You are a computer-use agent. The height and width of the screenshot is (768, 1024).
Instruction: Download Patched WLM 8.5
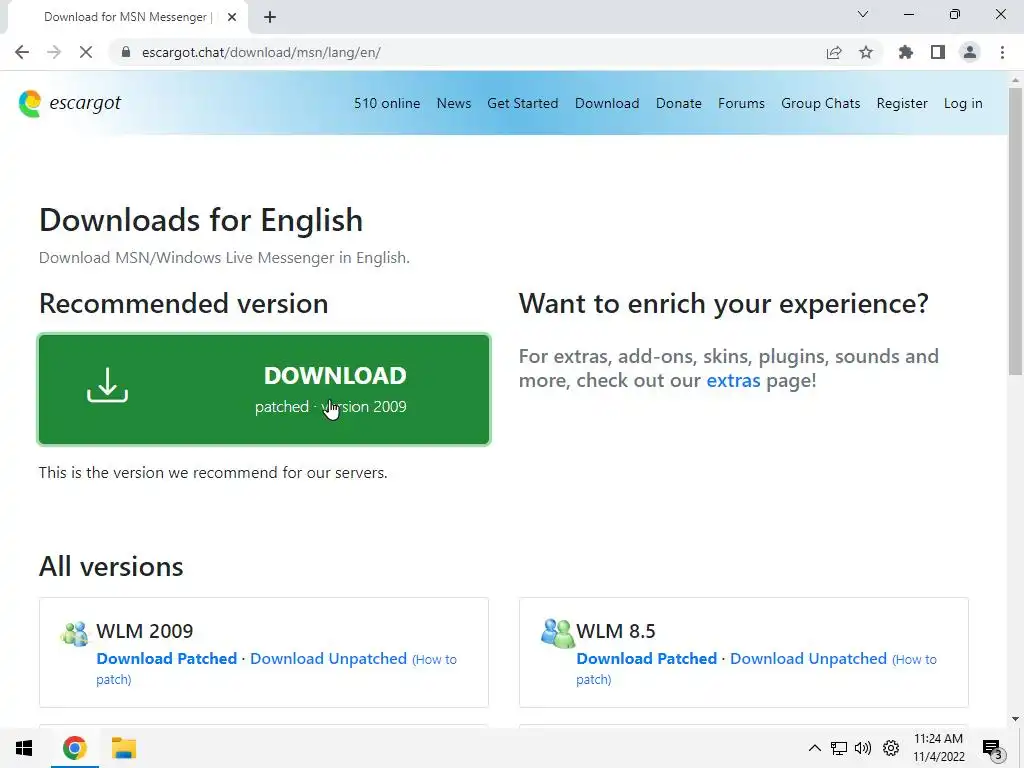coord(647,658)
